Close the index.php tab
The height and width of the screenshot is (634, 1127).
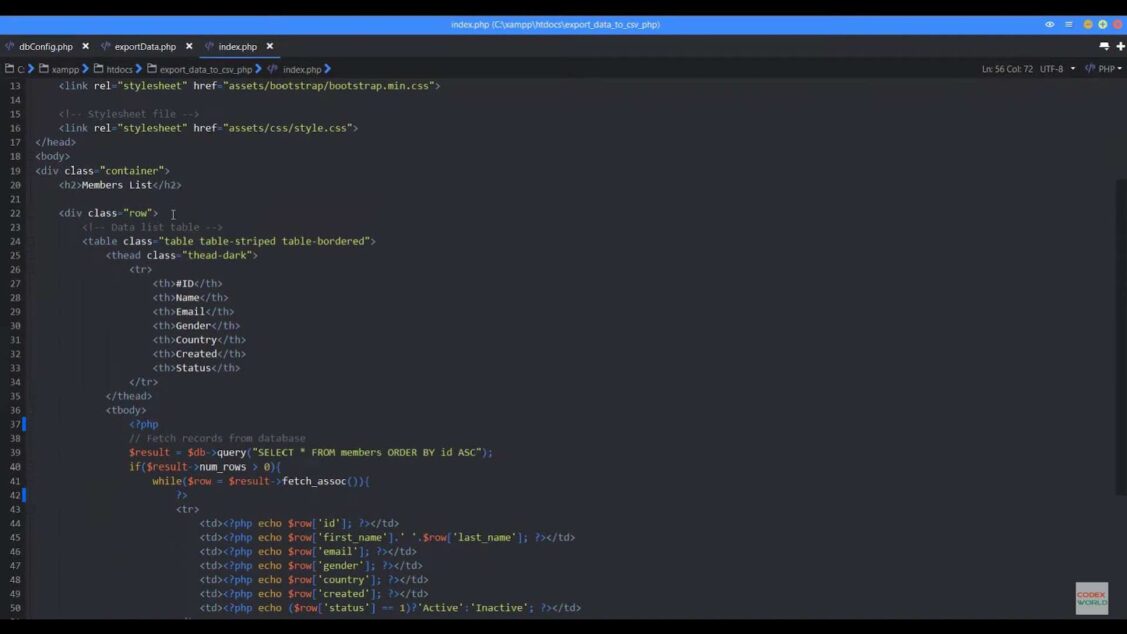point(270,46)
